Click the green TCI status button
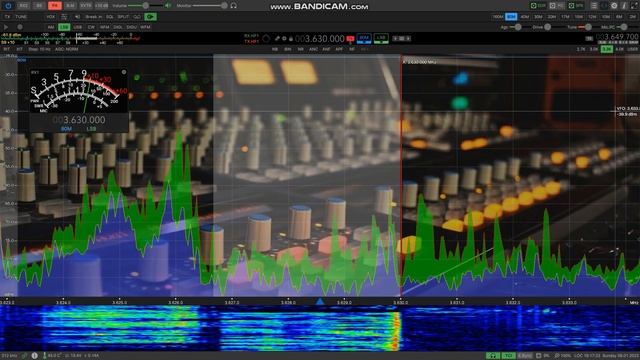Viewport: 640px width, 360px height. [x=508, y=356]
